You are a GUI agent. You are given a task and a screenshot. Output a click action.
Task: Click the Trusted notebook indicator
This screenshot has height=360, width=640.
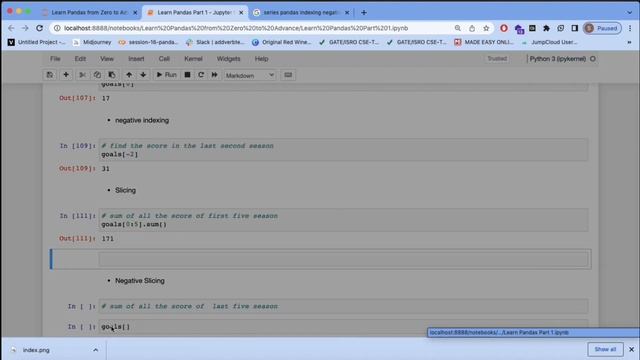point(497,59)
